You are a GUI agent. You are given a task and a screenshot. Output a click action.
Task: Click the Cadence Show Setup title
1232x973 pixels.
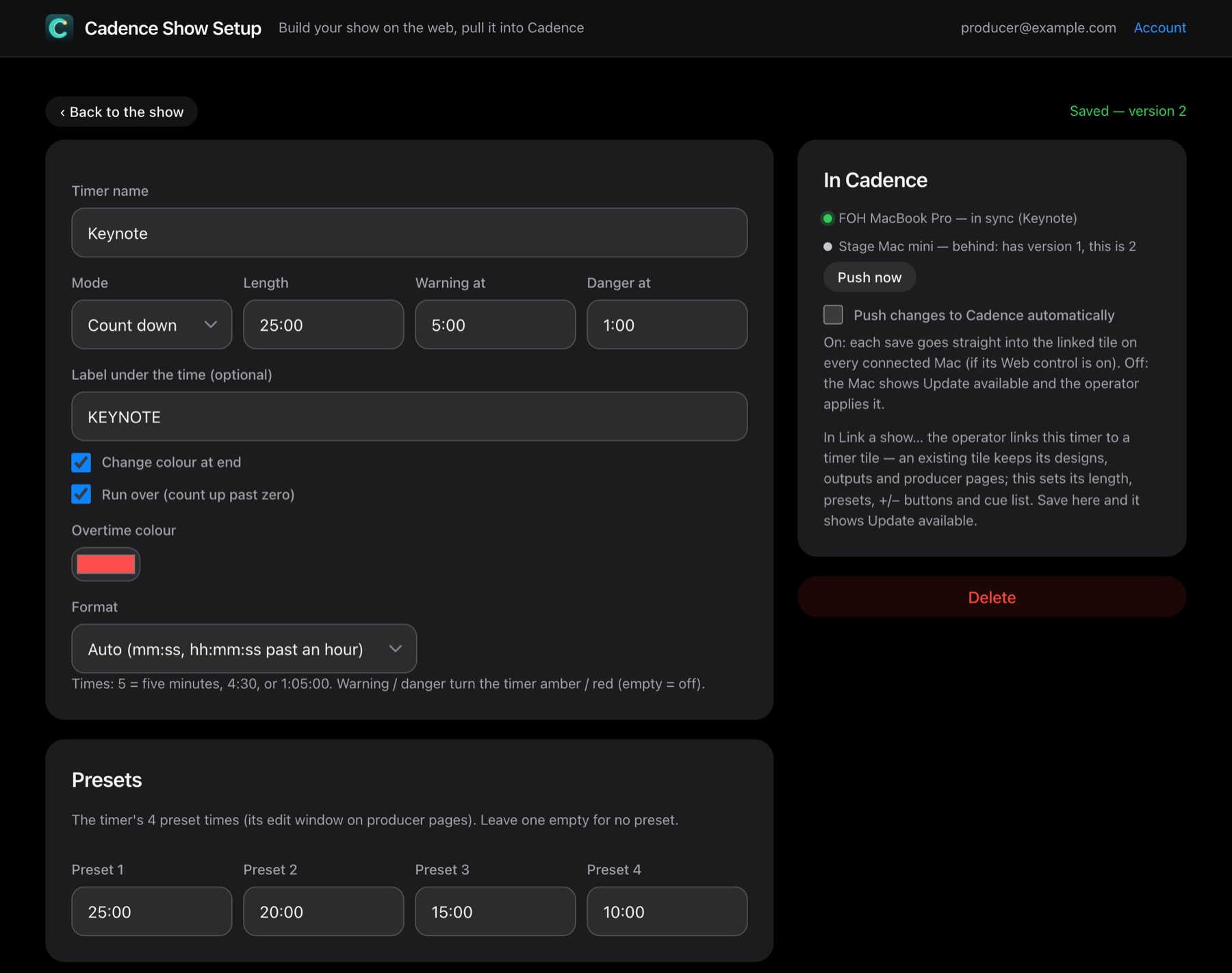(x=173, y=28)
